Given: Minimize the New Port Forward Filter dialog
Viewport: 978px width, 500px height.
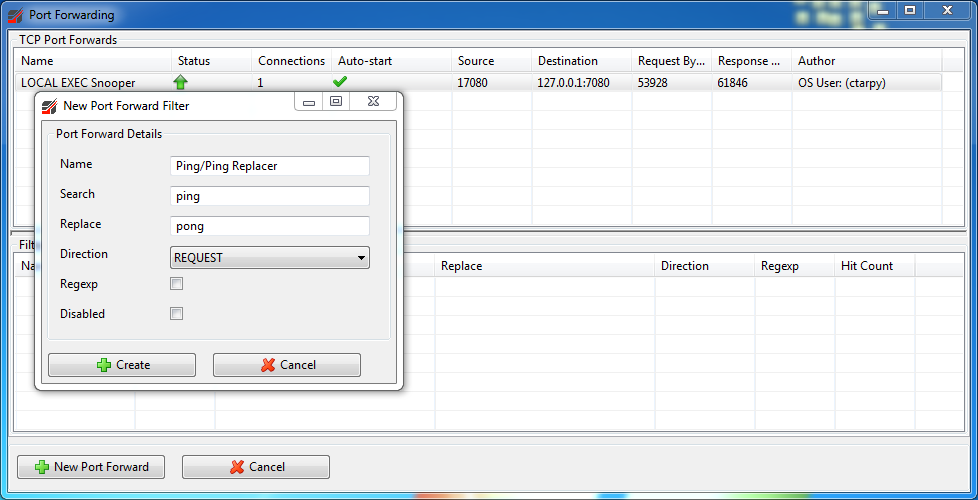Looking at the screenshot, I should [309, 102].
